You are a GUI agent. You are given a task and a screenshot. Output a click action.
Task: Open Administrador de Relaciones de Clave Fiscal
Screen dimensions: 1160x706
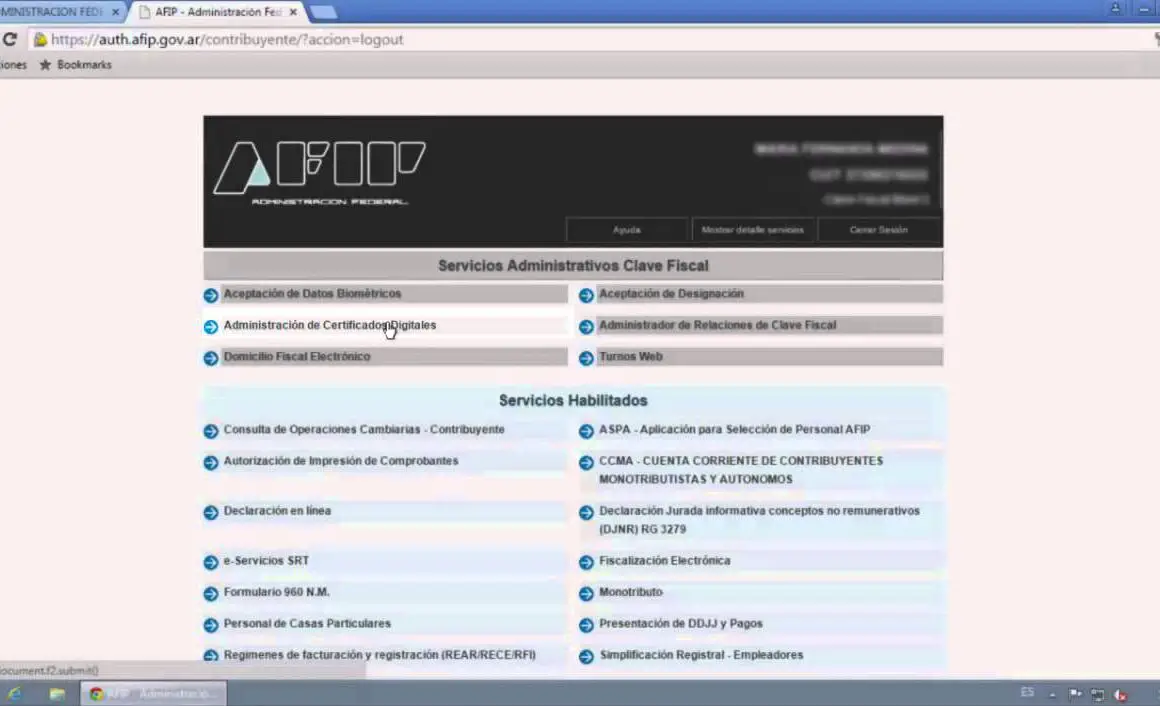point(718,325)
